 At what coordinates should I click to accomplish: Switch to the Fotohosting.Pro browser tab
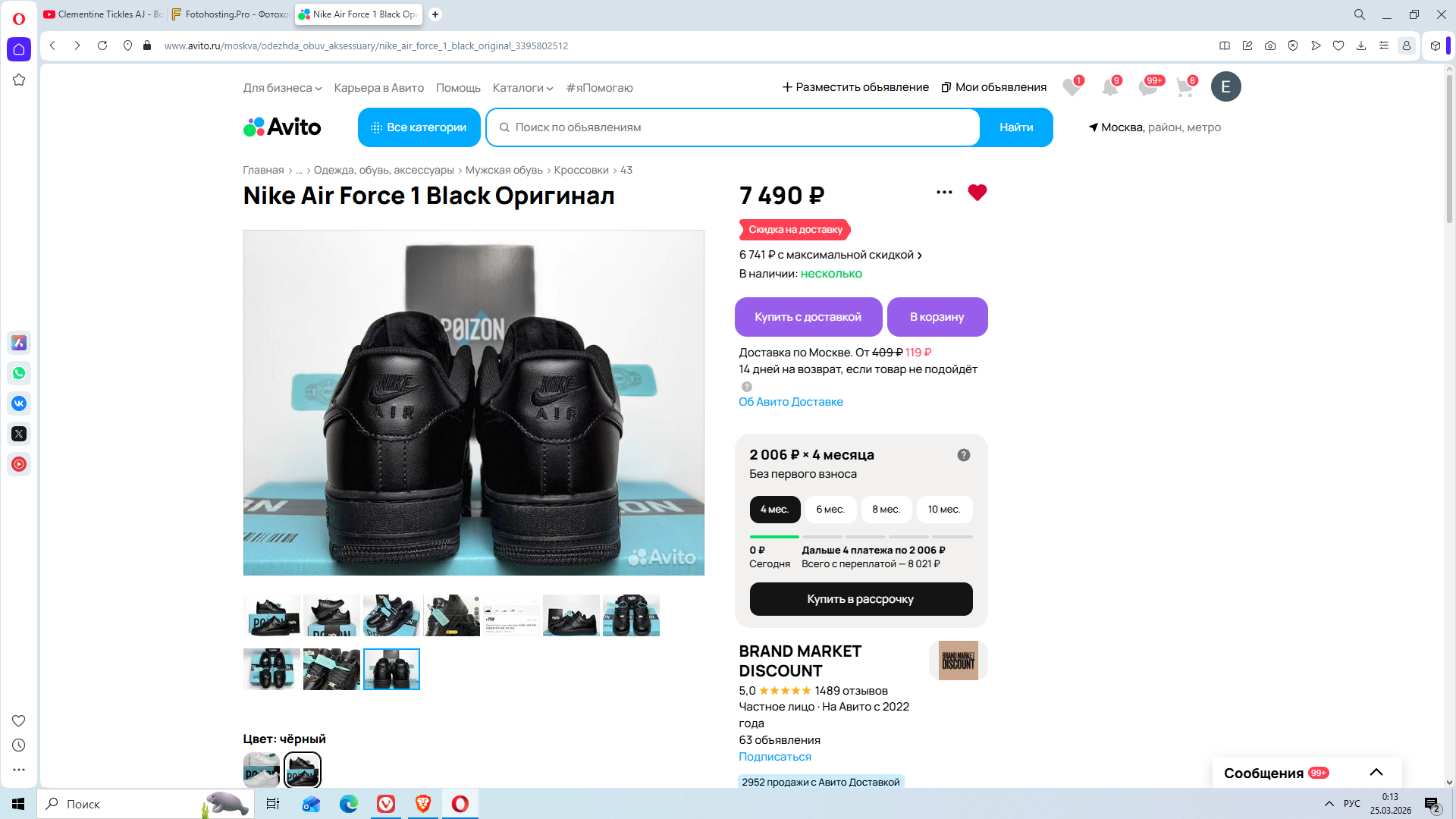(x=230, y=14)
